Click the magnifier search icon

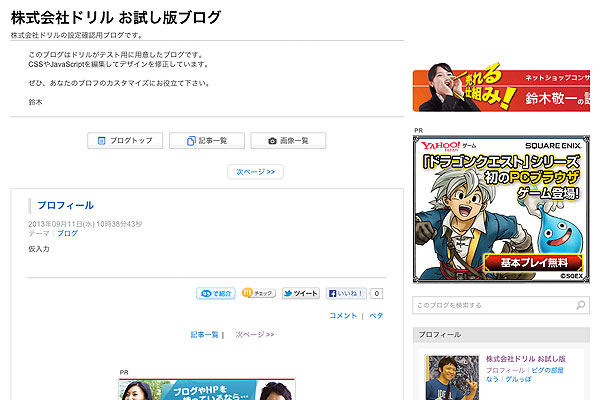point(581,305)
